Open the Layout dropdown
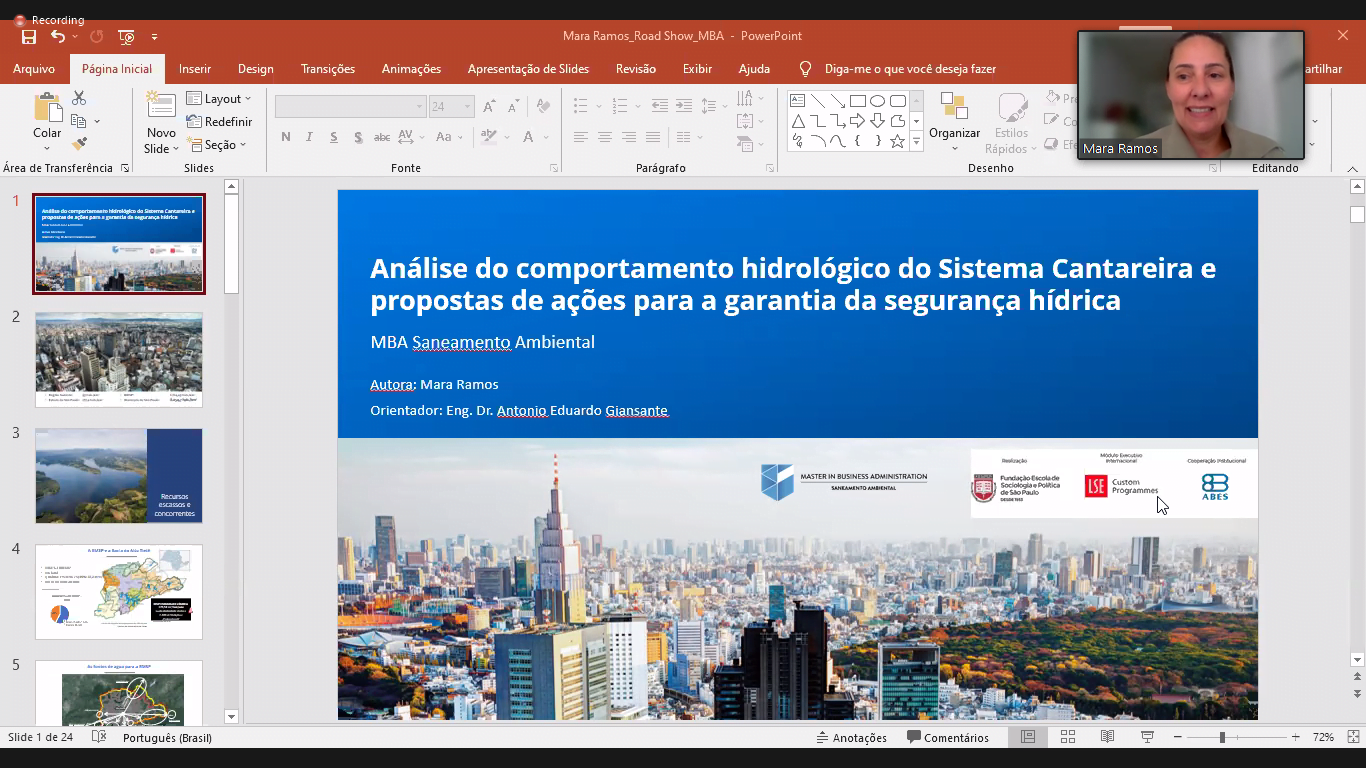This screenshot has height=768, width=1366. (220, 99)
